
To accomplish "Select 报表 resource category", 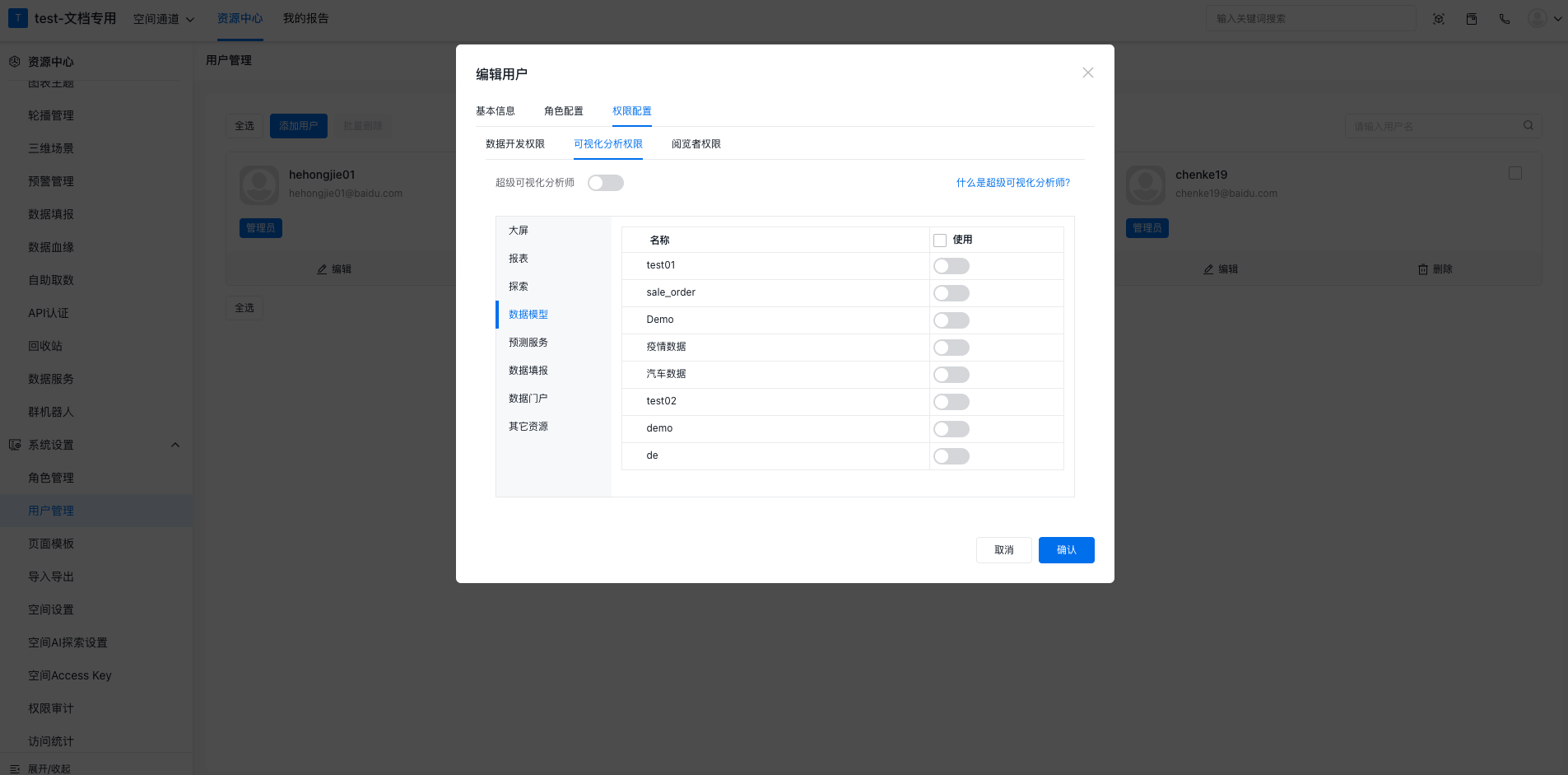I will point(553,259).
